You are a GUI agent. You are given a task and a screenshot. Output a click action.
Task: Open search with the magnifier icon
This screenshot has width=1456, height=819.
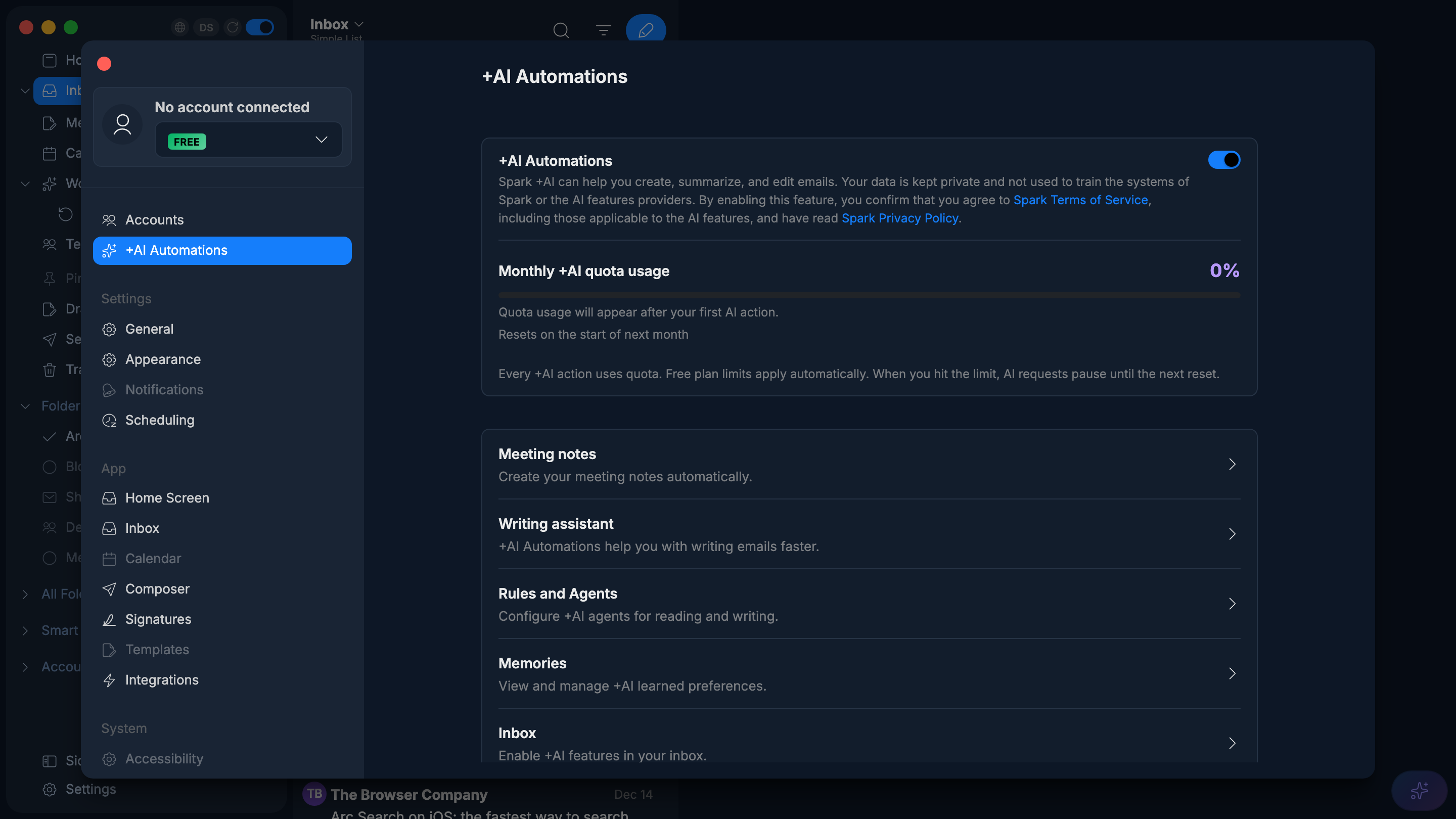coord(561,30)
